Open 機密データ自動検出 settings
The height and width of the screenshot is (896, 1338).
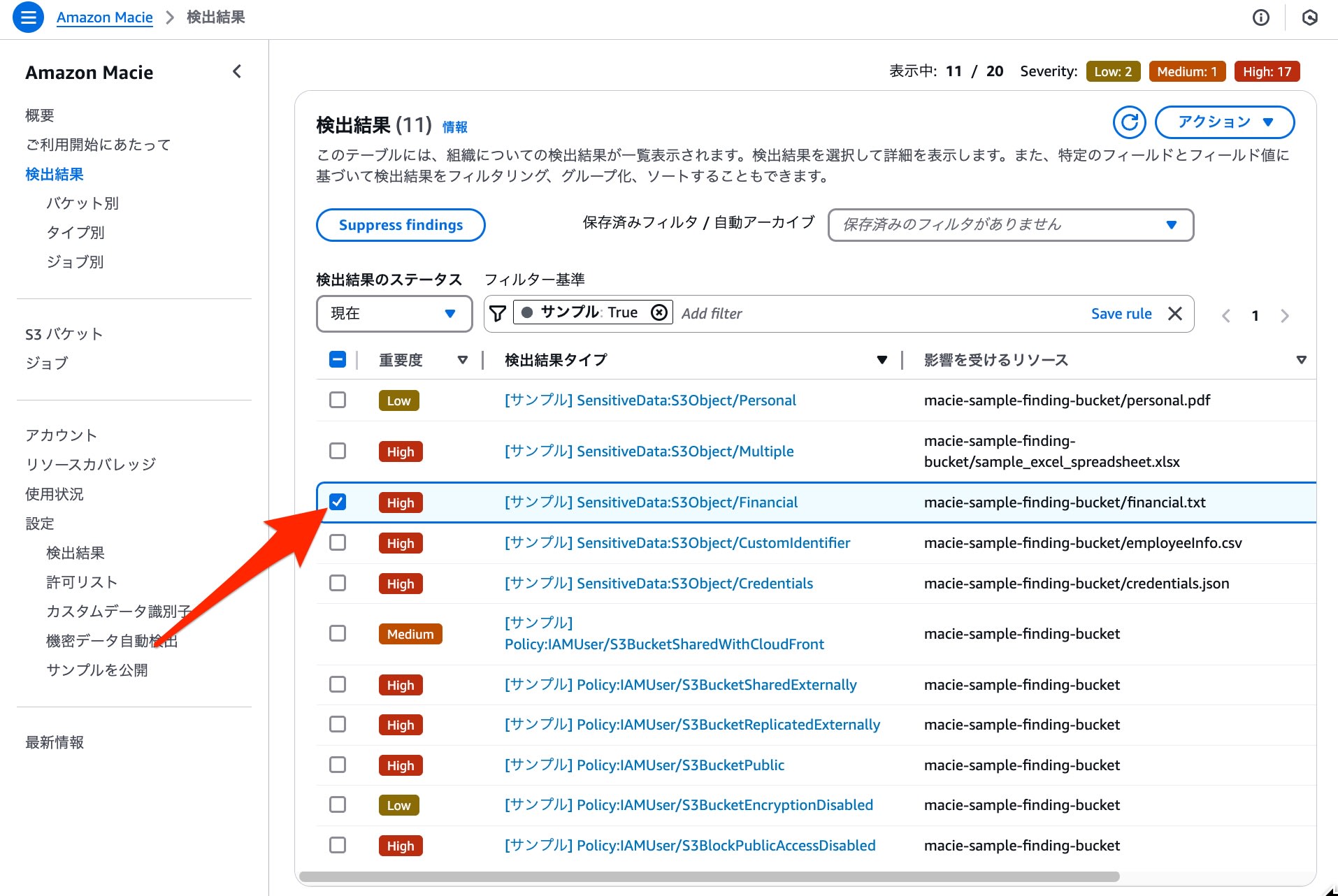[112, 641]
